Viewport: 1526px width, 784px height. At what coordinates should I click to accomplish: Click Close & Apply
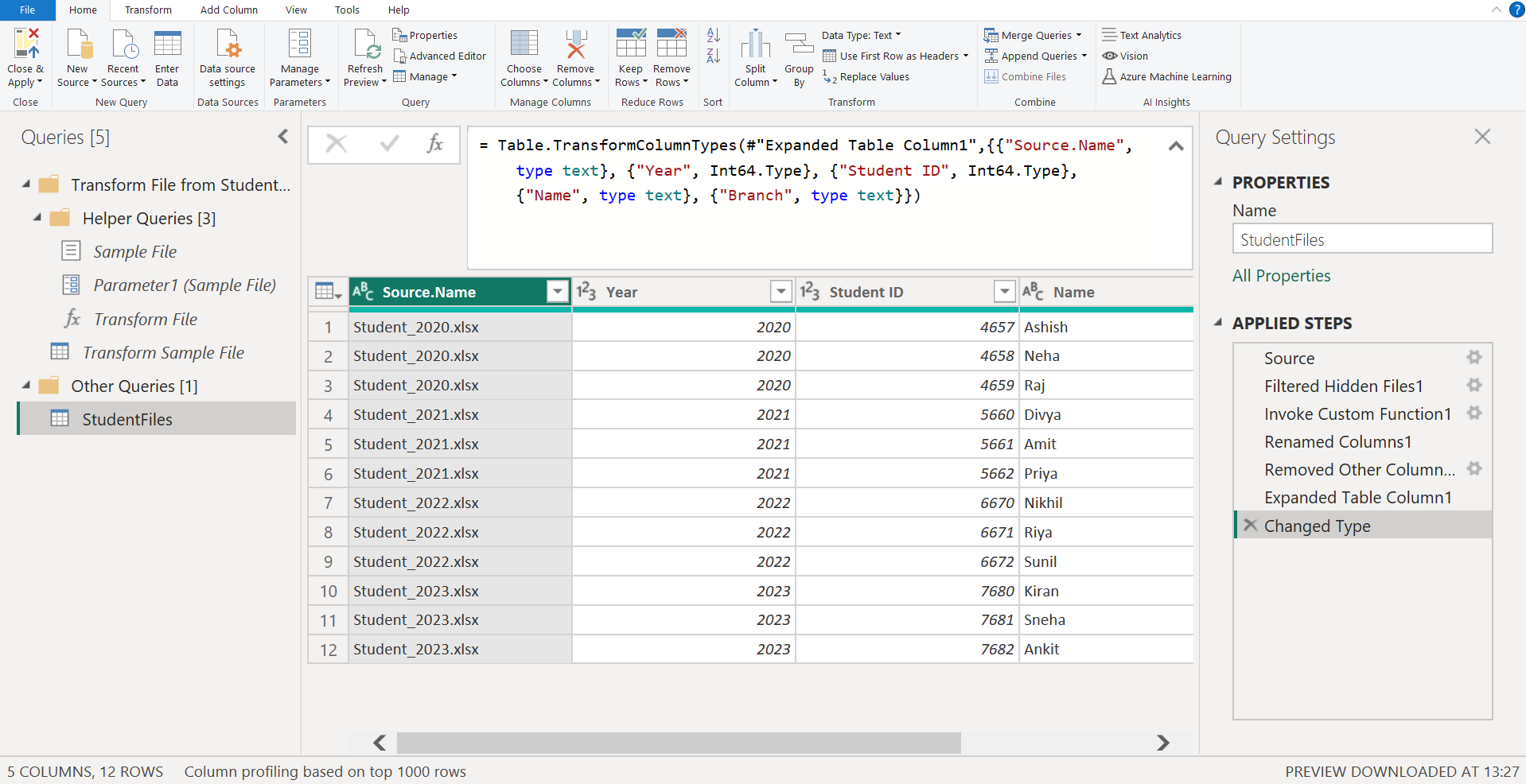[x=25, y=56]
